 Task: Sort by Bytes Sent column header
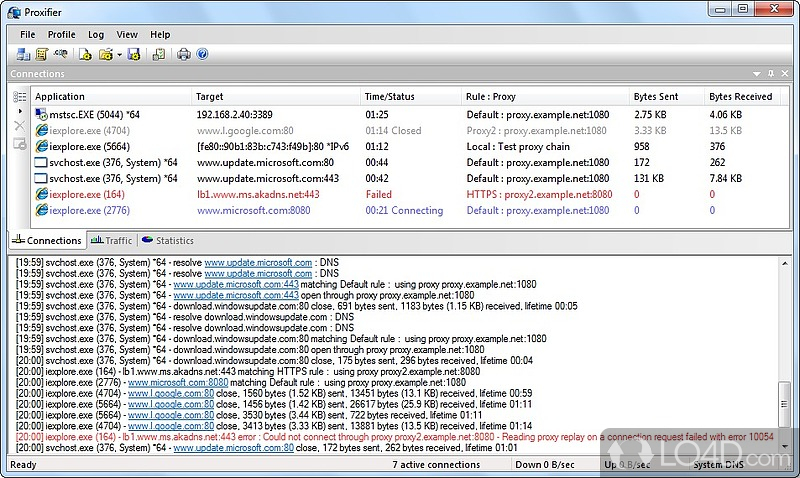pyautogui.click(x=654, y=97)
